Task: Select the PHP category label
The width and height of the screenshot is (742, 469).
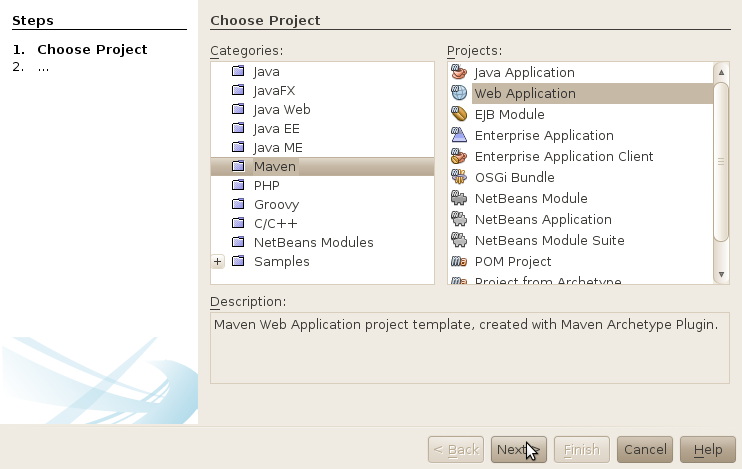Action: click(x=266, y=185)
